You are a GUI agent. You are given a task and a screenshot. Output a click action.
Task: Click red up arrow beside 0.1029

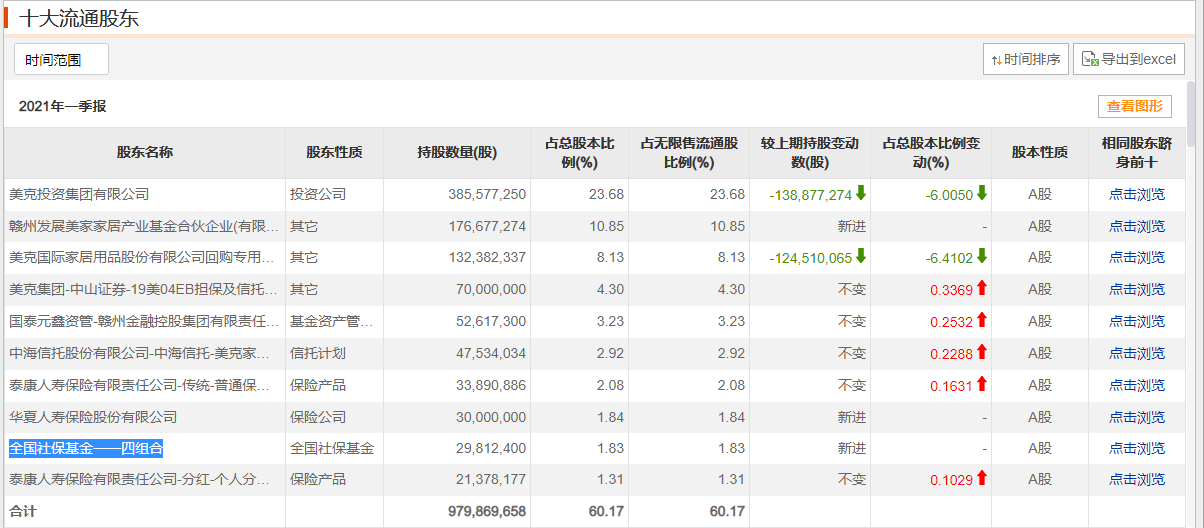[982, 479]
